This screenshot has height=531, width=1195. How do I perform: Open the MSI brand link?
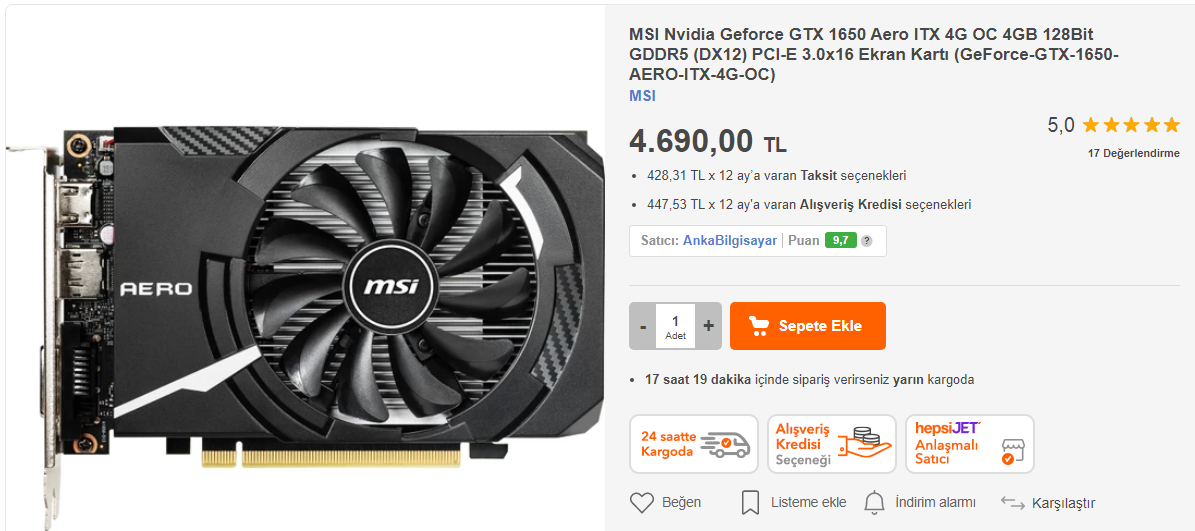tap(642, 96)
